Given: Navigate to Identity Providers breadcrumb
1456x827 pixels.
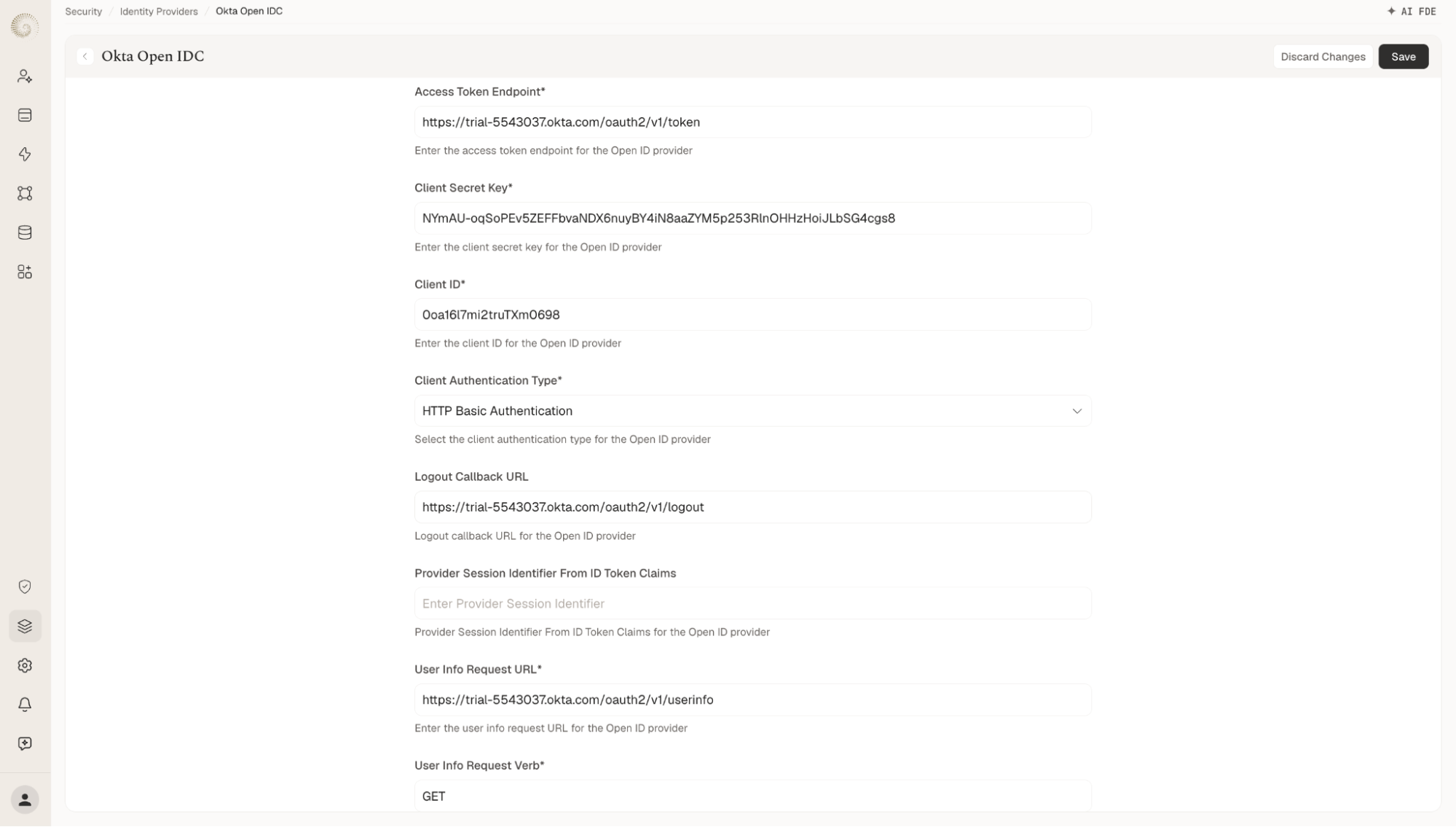Looking at the screenshot, I should [x=159, y=11].
